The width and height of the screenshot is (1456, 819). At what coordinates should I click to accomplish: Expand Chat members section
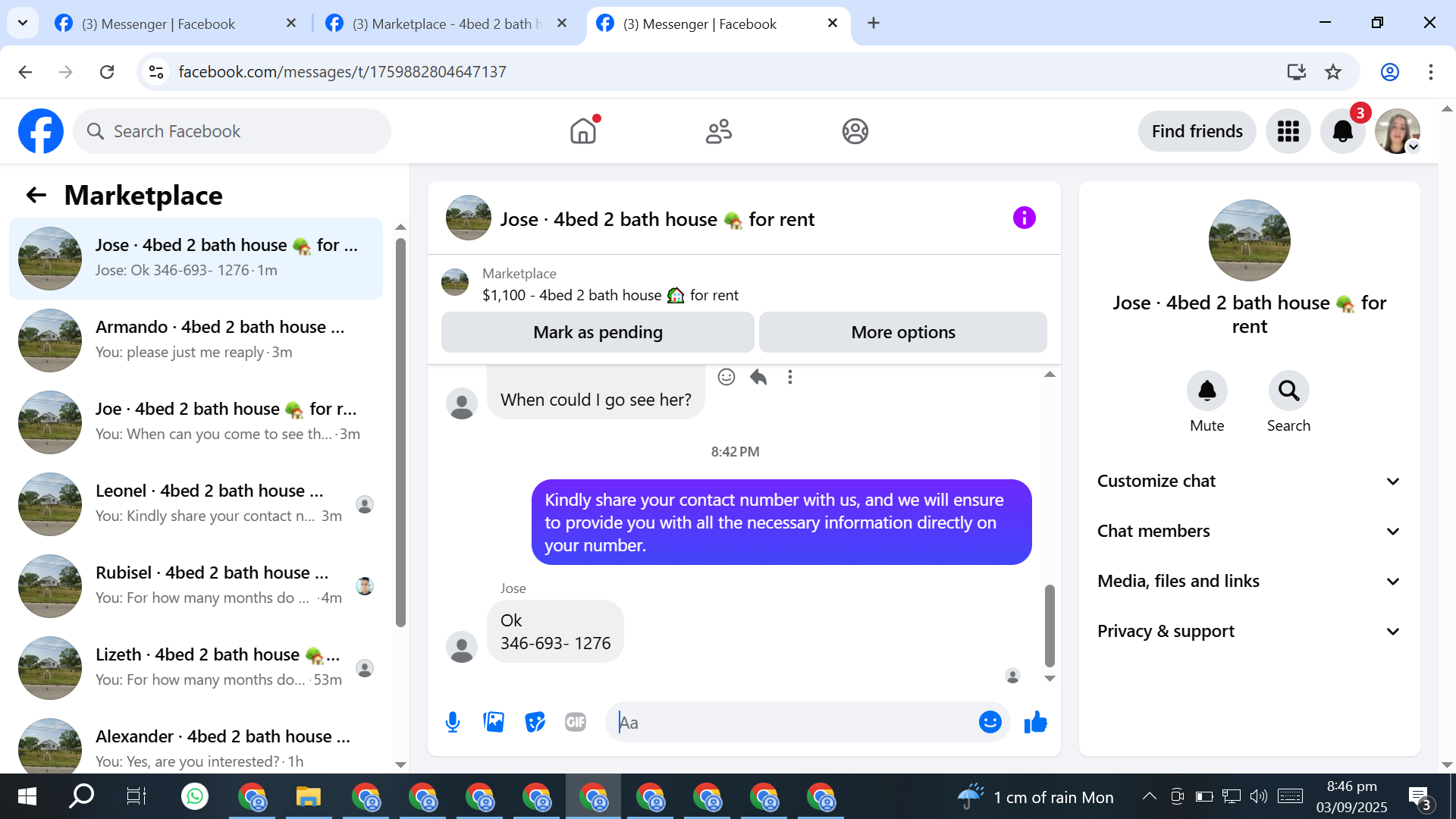click(x=1249, y=532)
